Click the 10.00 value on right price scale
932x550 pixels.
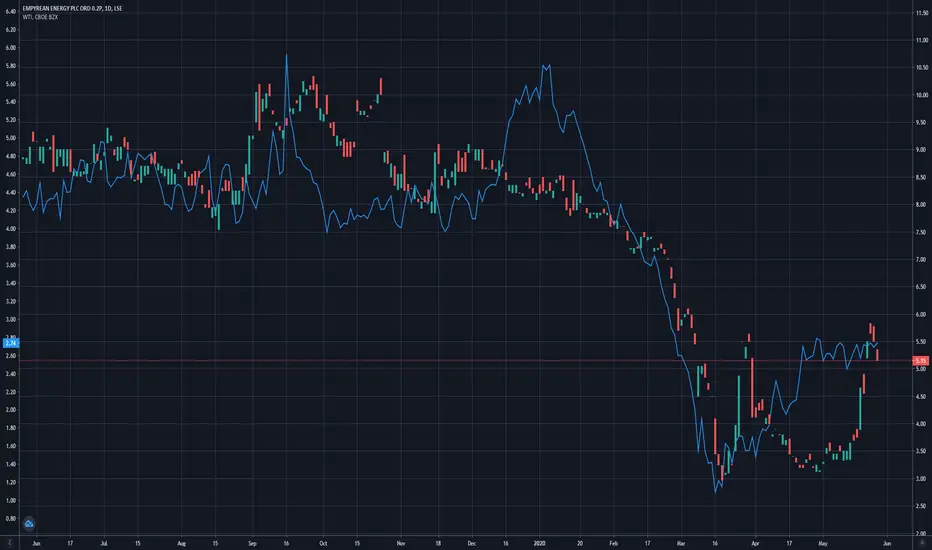922,95
